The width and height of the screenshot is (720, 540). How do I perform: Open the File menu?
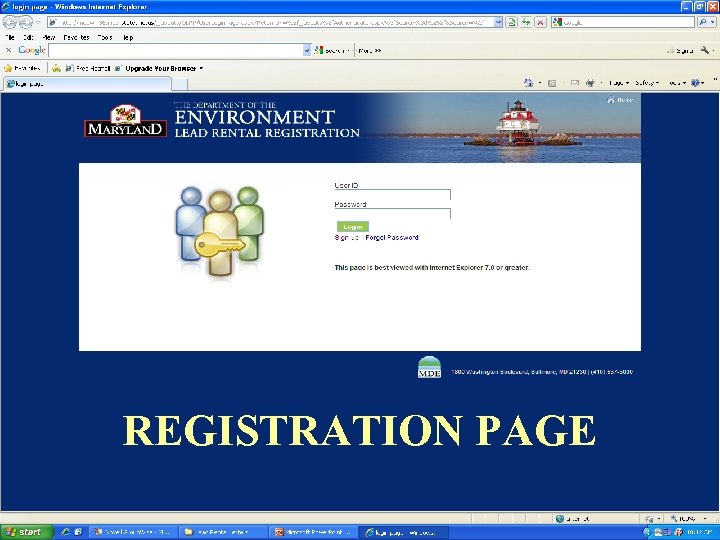pyautogui.click(x=10, y=37)
